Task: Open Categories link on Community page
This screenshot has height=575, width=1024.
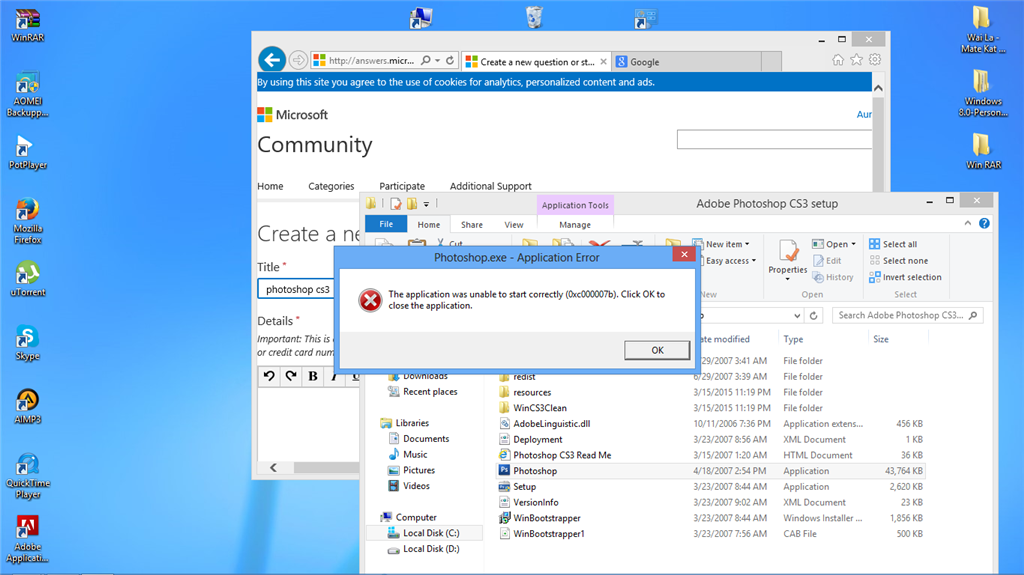Action: pyautogui.click(x=331, y=186)
